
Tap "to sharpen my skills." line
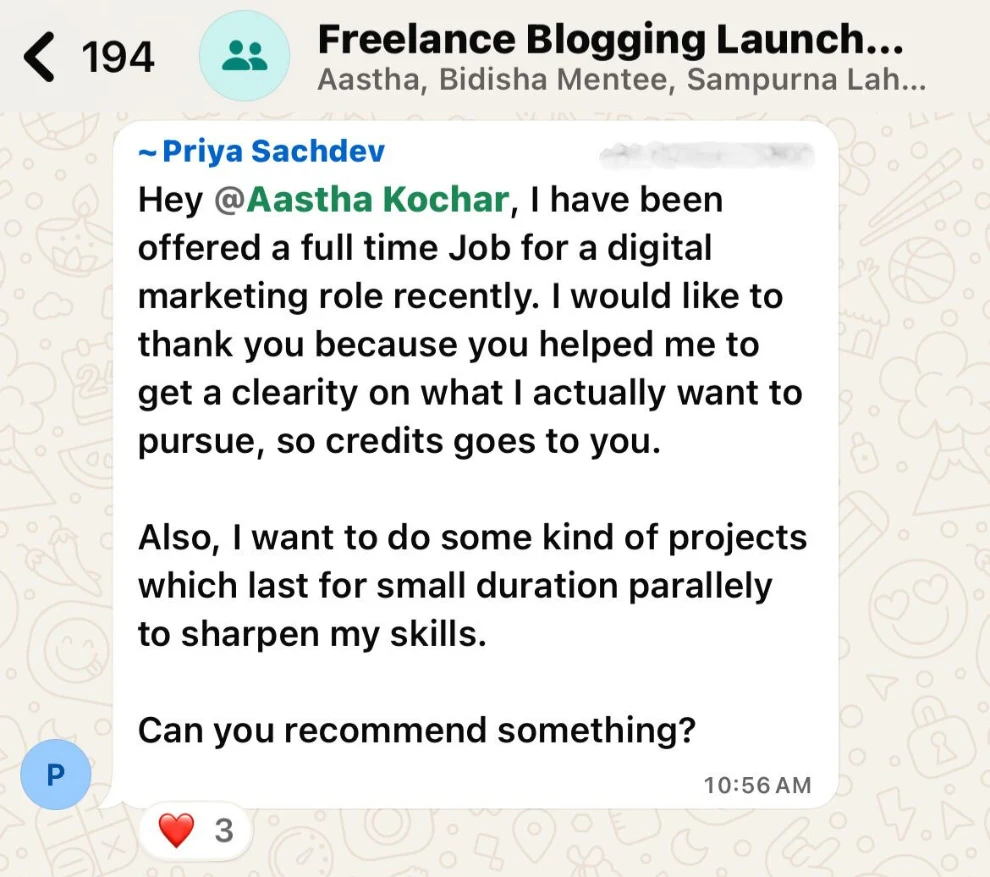(x=311, y=634)
